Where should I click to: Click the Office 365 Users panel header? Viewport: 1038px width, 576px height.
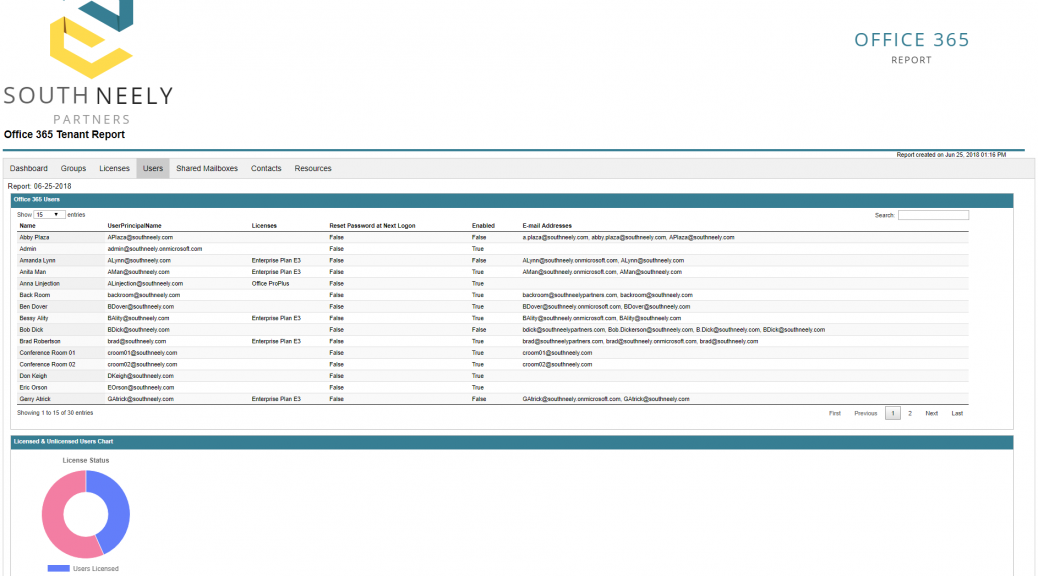pyautogui.click(x=512, y=200)
